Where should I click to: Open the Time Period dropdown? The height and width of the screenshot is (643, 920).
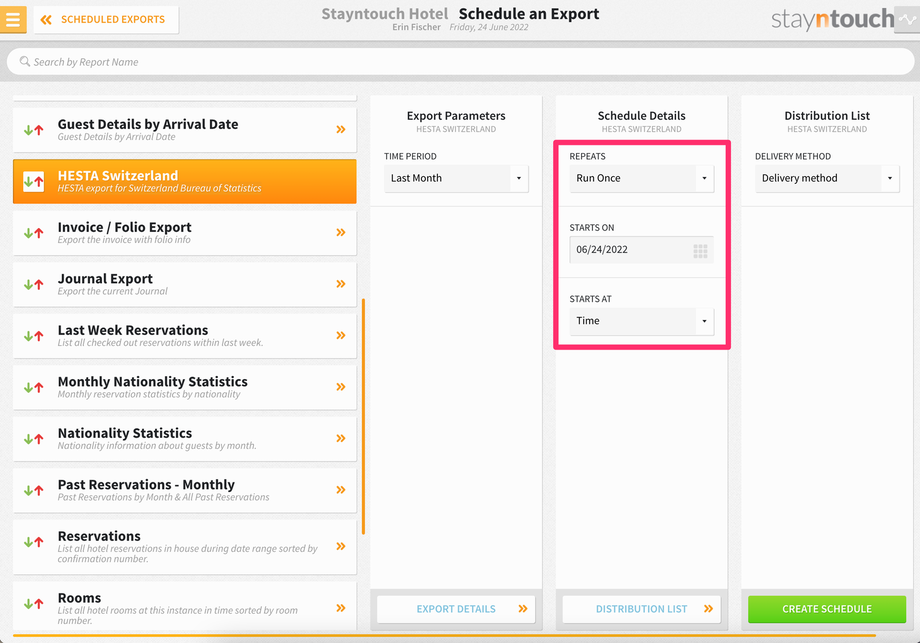click(x=456, y=178)
